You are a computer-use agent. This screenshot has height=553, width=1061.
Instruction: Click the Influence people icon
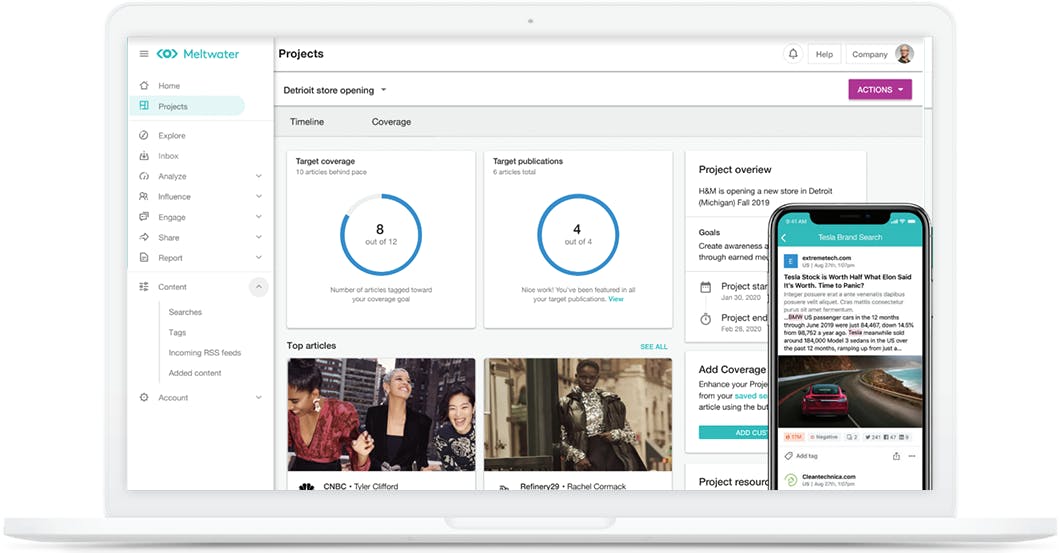click(143, 196)
